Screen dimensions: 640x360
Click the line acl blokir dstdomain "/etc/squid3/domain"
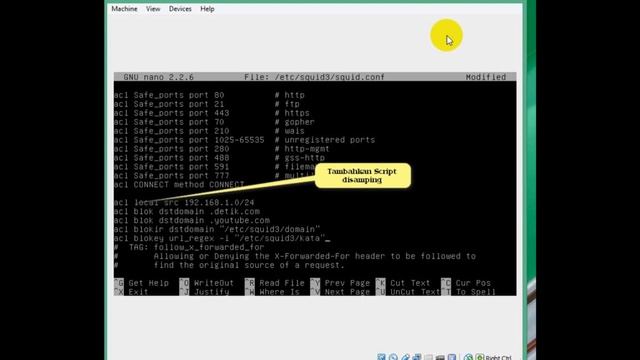click(217, 230)
